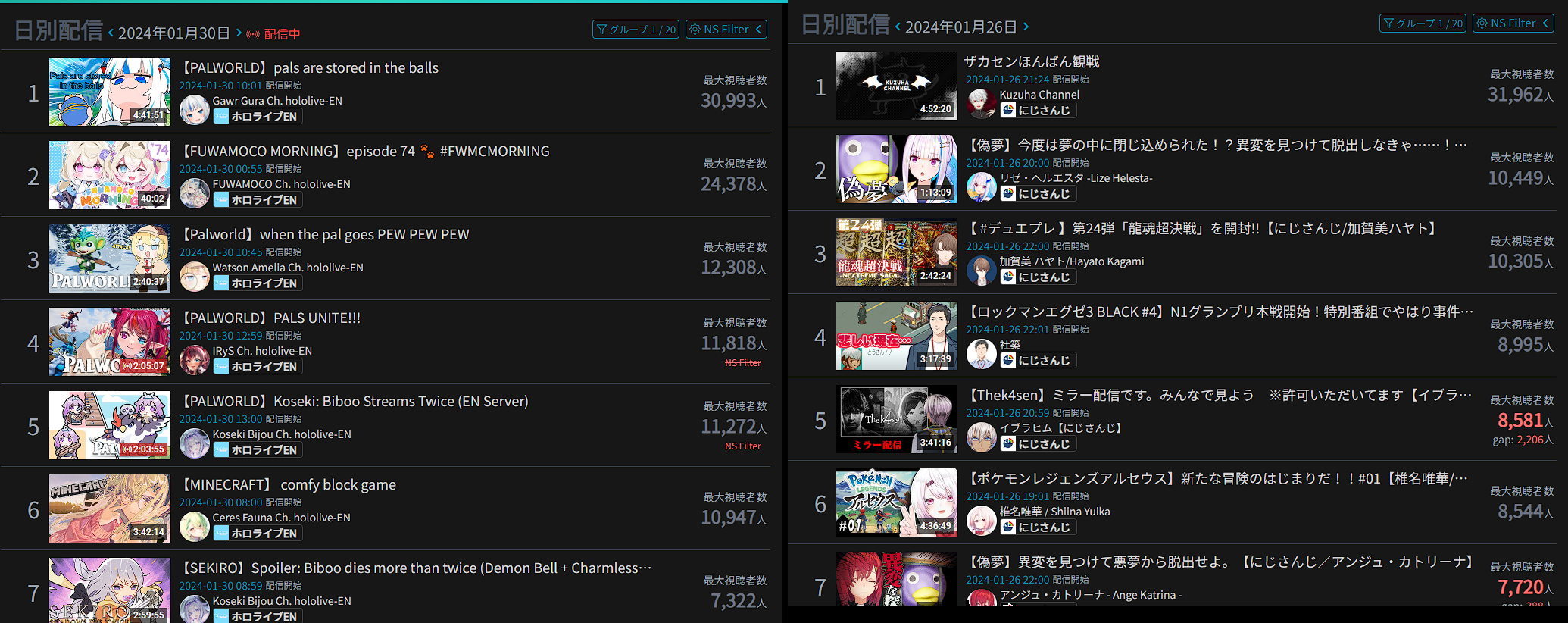Click ホロライブEN tag under FUWAMOCO

[x=258, y=200]
